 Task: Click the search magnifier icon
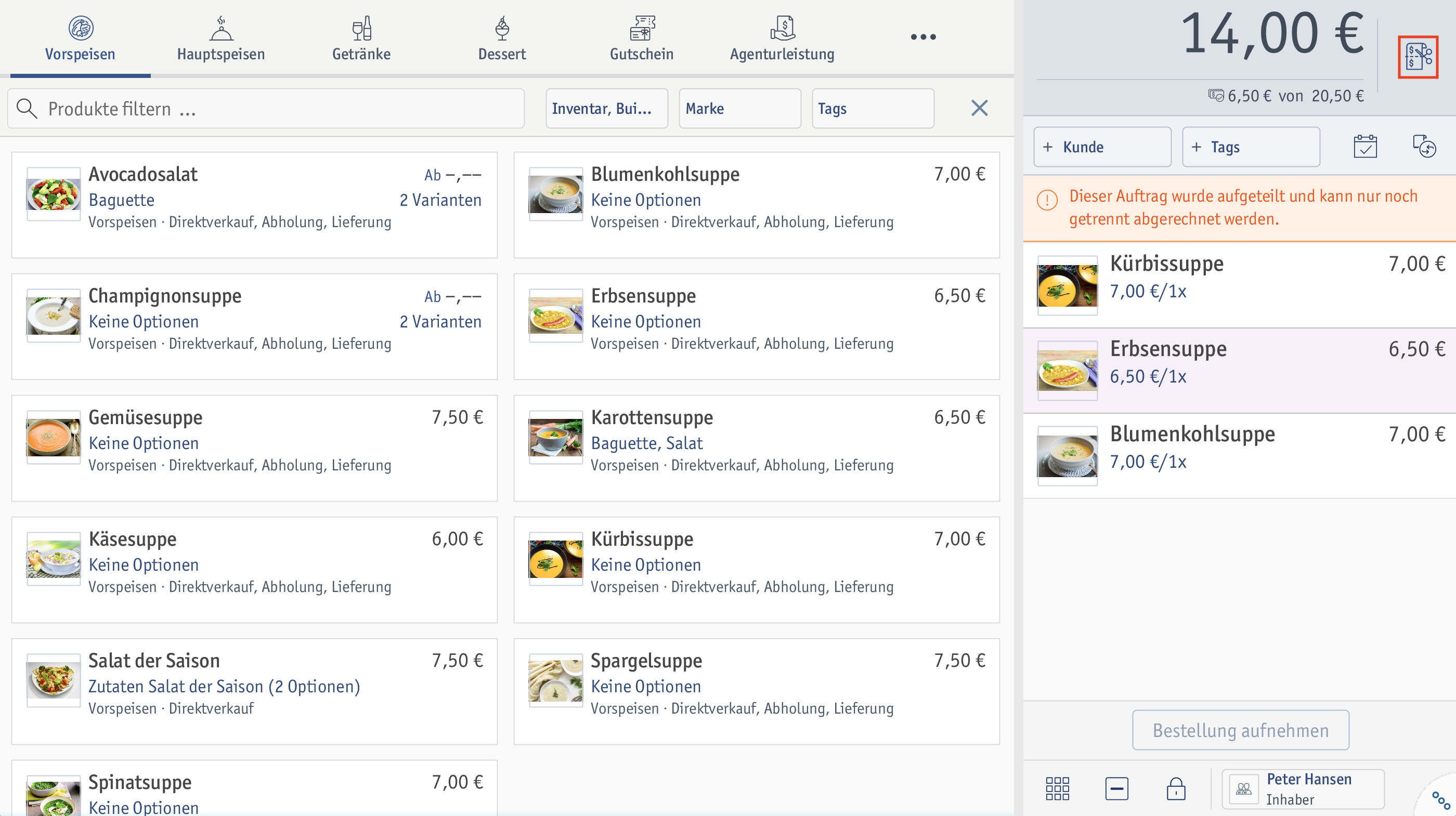coord(27,108)
